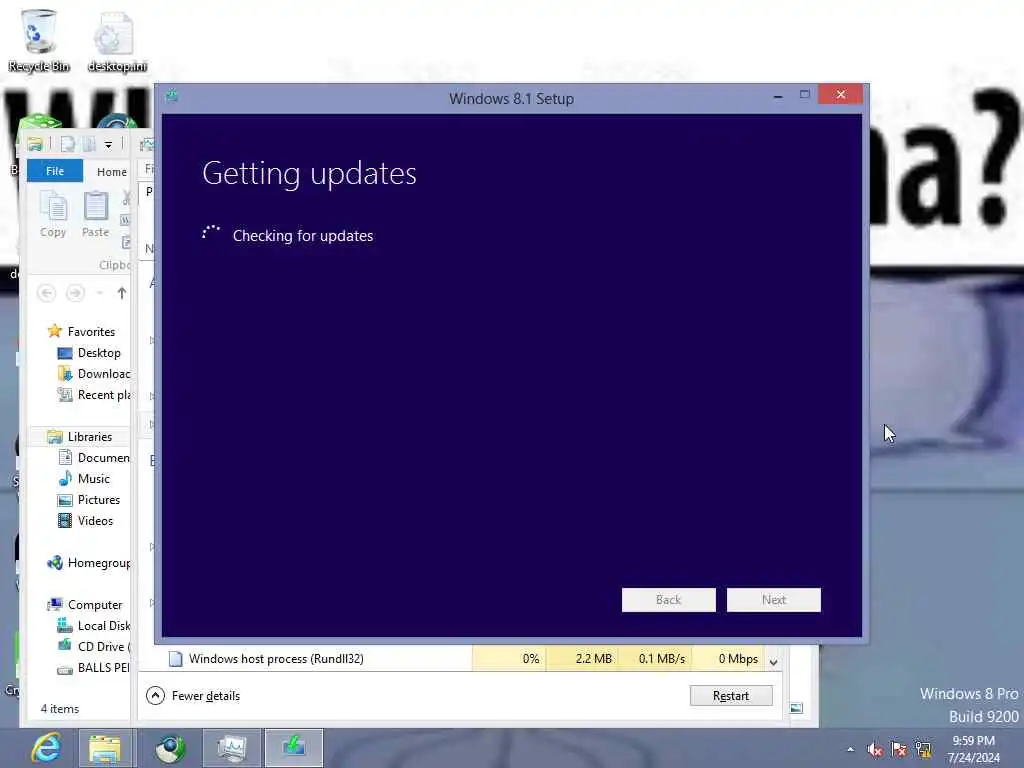The image size is (1024, 768).
Task: Launch Internet Explorer from the taskbar
Action: coord(47,748)
